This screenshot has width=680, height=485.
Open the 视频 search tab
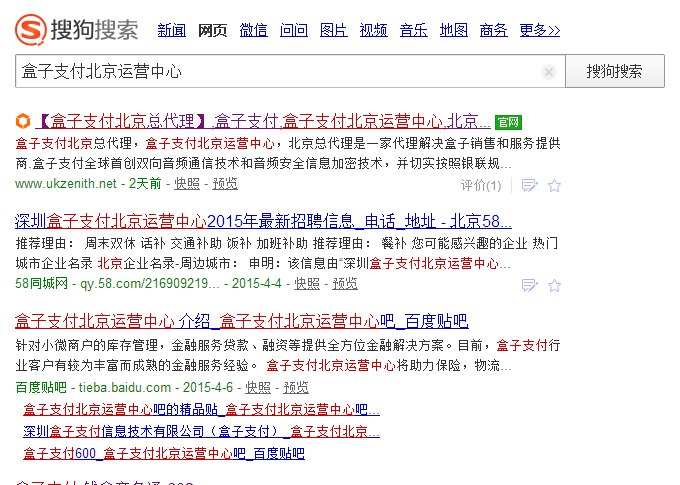373,30
